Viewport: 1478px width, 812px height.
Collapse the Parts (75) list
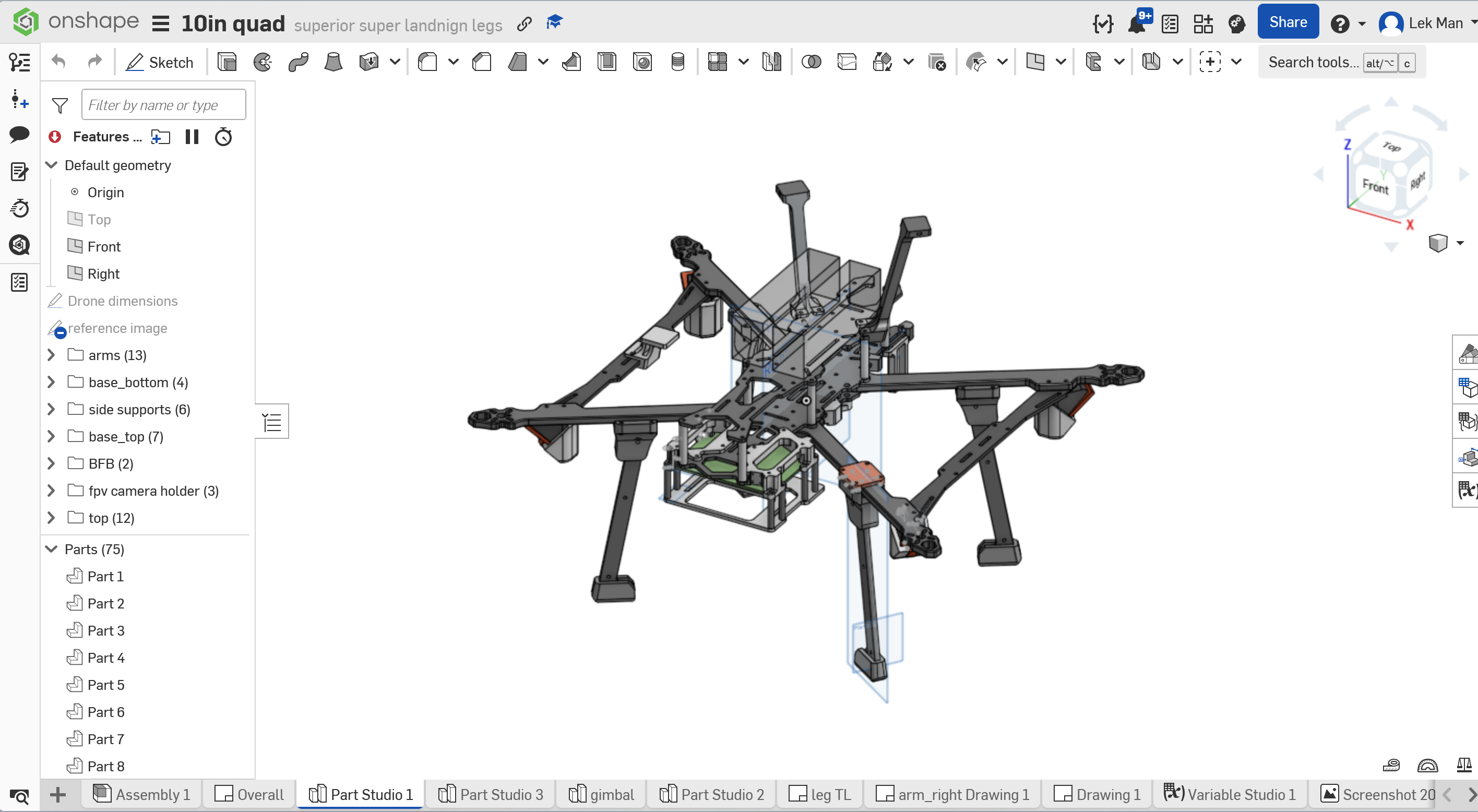coord(51,549)
